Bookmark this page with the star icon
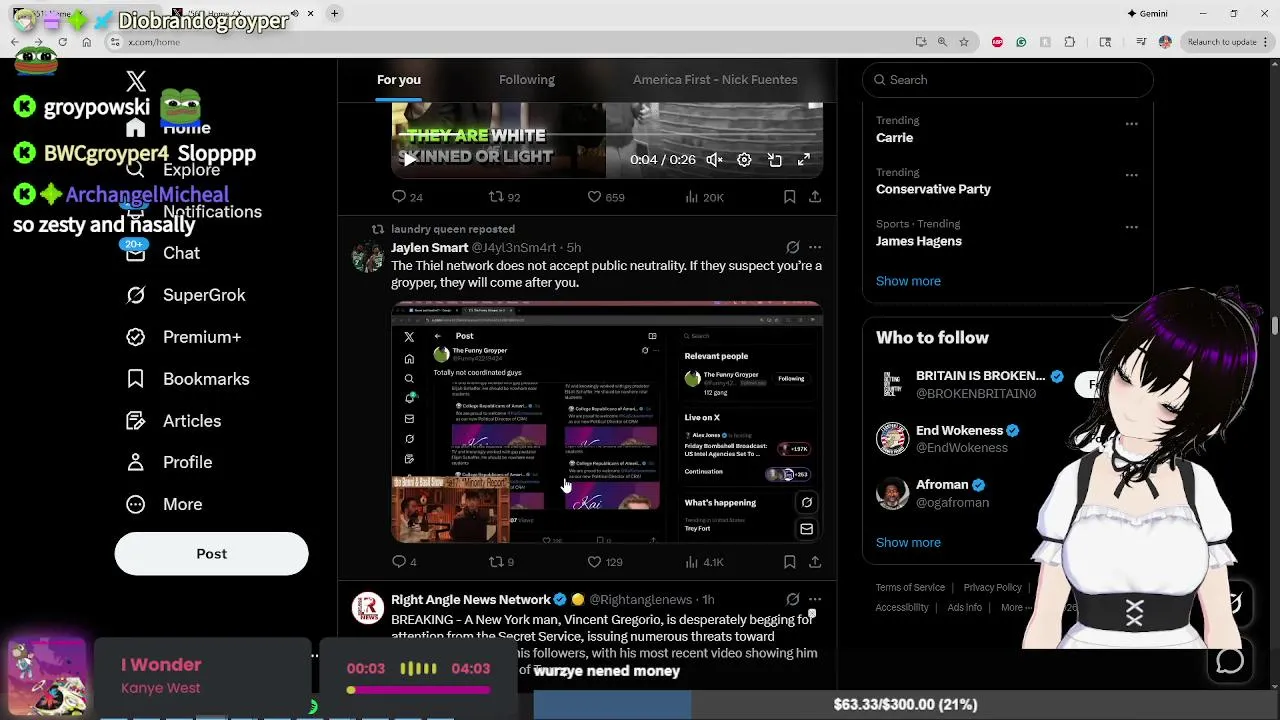This screenshot has width=1280, height=720. (x=964, y=42)
